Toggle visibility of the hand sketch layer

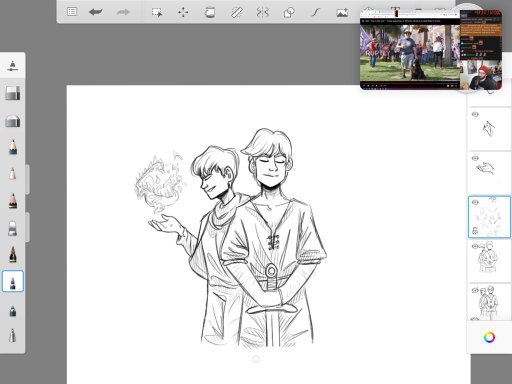(475, 158)
